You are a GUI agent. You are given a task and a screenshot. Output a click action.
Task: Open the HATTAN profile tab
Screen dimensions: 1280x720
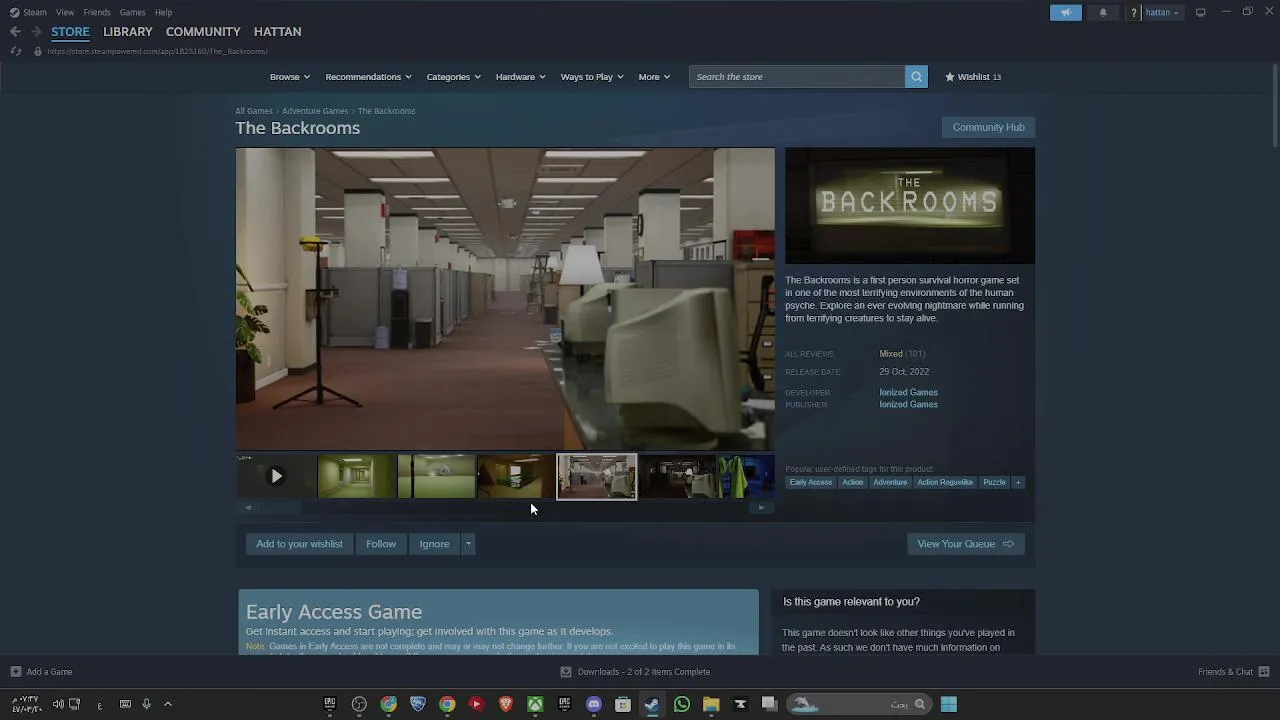277,32
